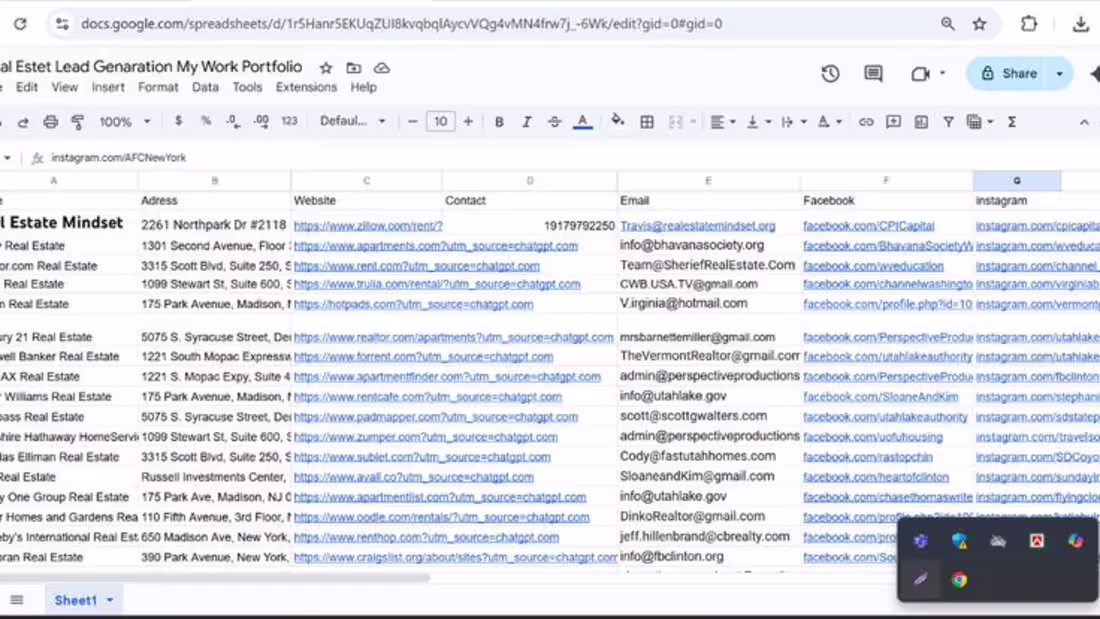Viewport: 1100px width, 619px height.
Task: Open the zillow.com/rent link
Action: tap(368, 226)
